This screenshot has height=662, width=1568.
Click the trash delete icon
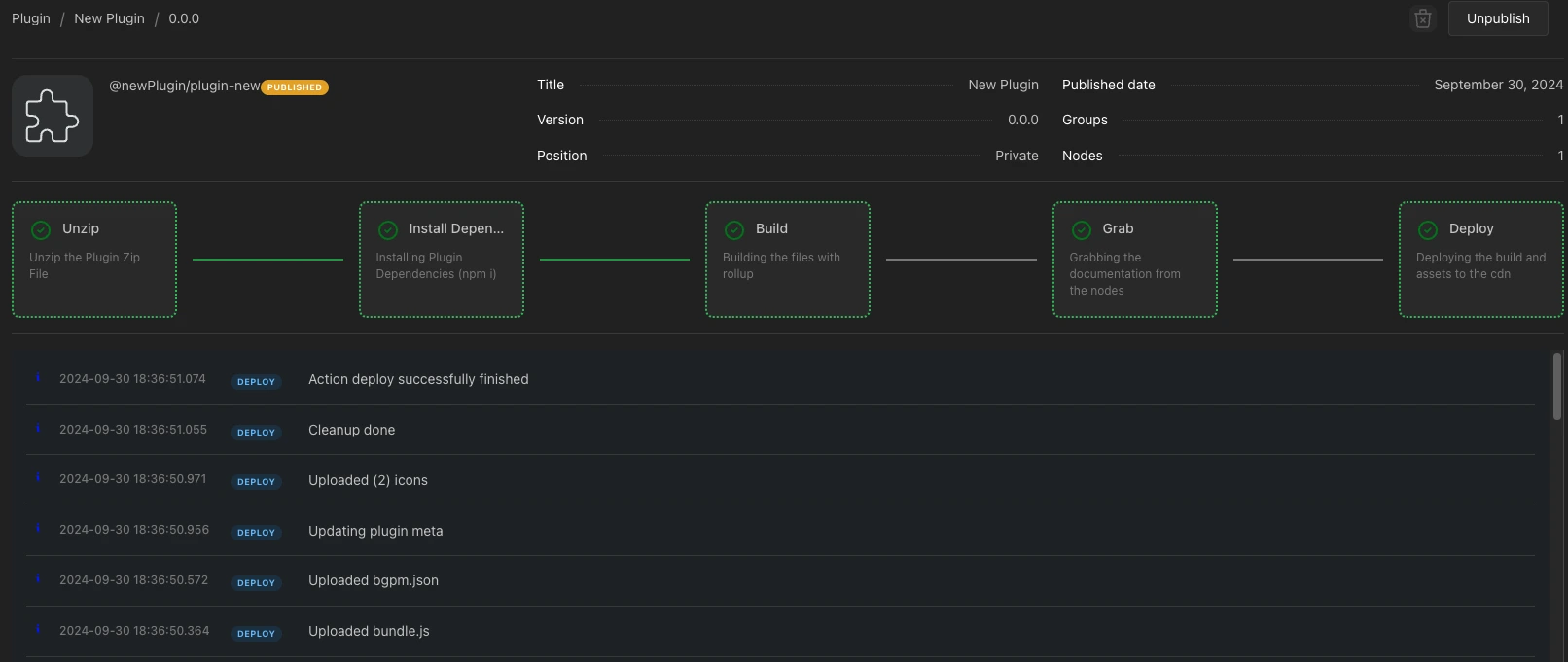click(1422, 18)
